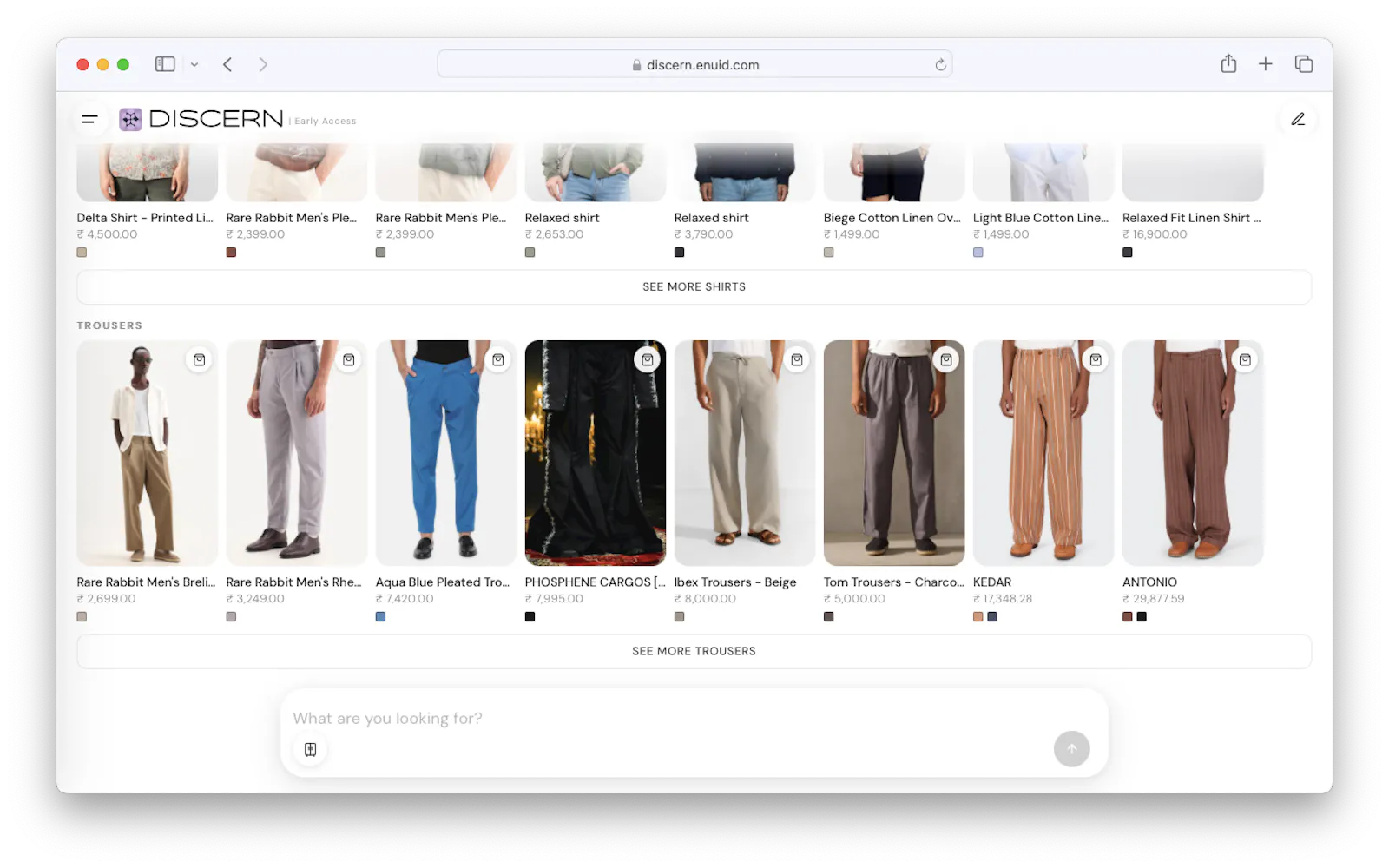
Task: Open the Relaxed Fit Linen Shirt title
Action: (1191, 218)
